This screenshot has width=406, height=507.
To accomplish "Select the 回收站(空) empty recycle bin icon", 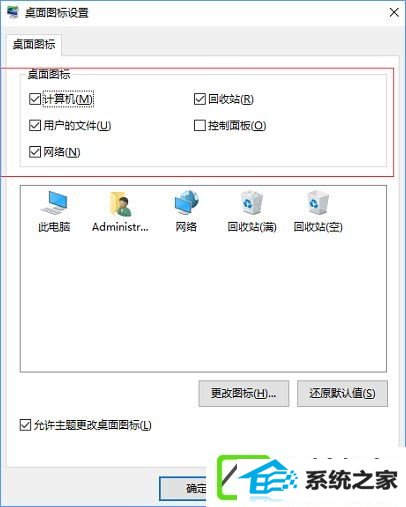I will coord(318,202).
